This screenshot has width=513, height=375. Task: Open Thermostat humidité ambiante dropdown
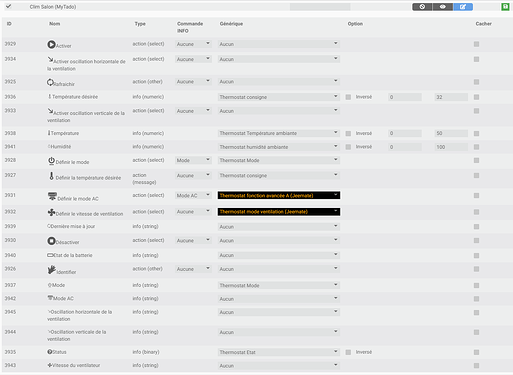pyautogui.click(x=279, y=147)
